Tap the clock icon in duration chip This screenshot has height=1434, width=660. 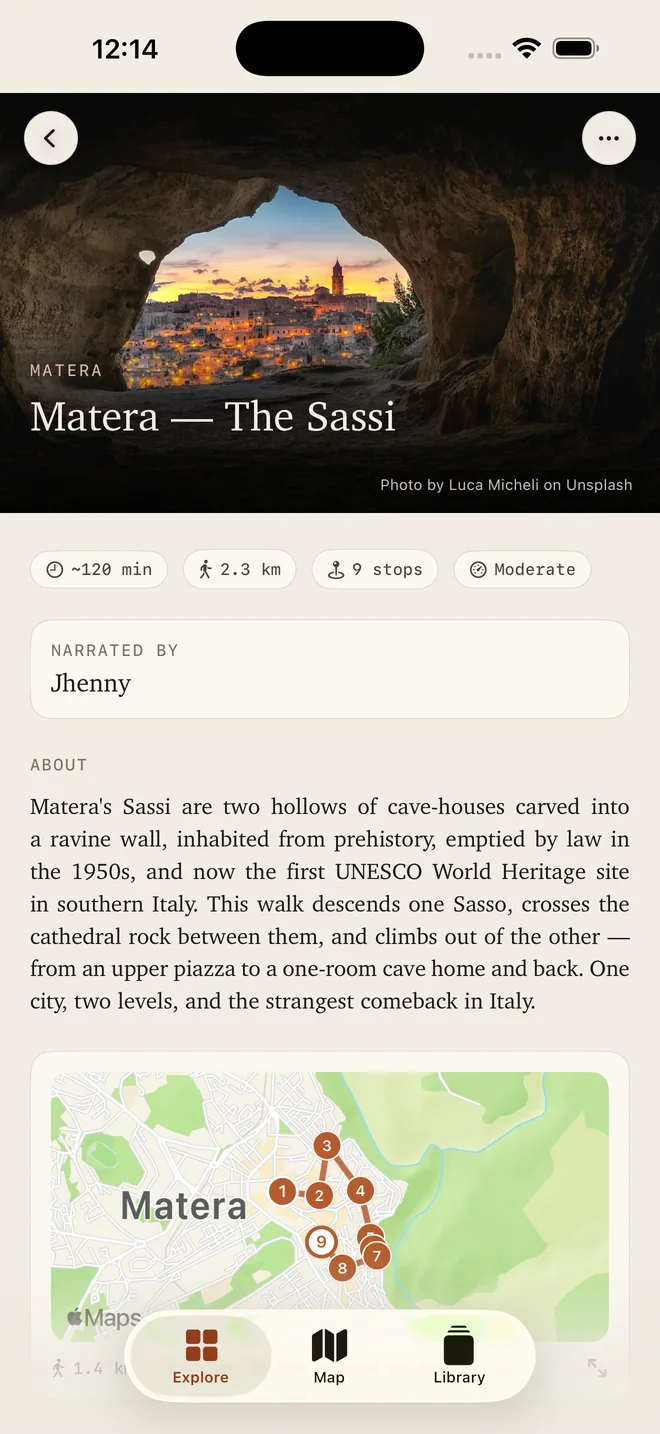tap(55, 569)
